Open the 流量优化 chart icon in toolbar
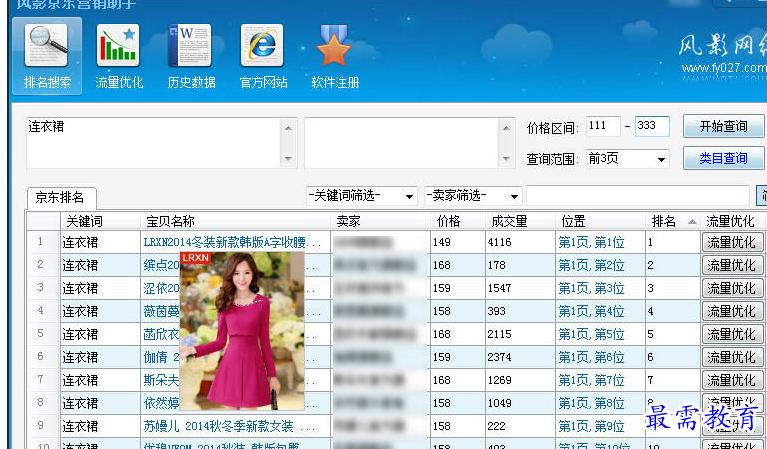The height and width of the screenshot is (449, 767). click(118, 57)
